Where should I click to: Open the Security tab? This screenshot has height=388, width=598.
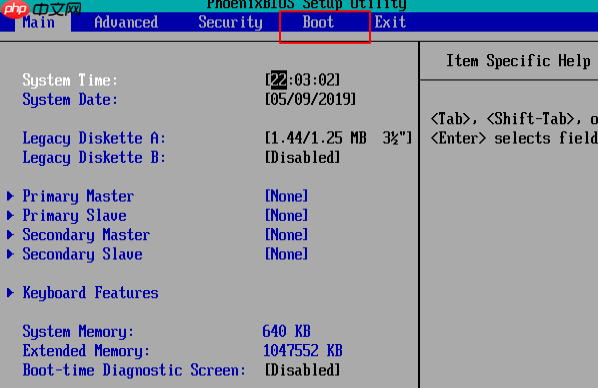(230, 22)
